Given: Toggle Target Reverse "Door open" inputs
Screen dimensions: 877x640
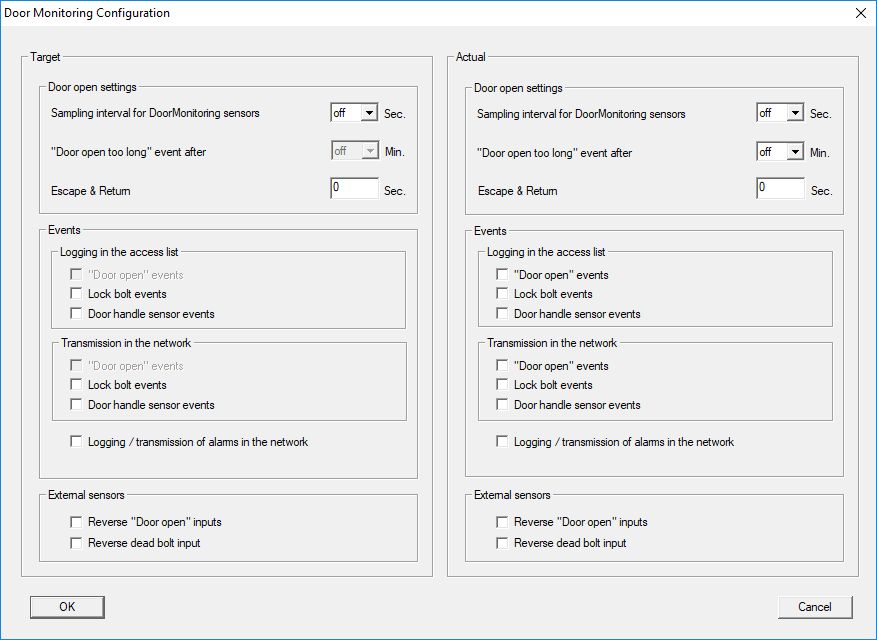Looking at the screenshot, I should [77, 522].
